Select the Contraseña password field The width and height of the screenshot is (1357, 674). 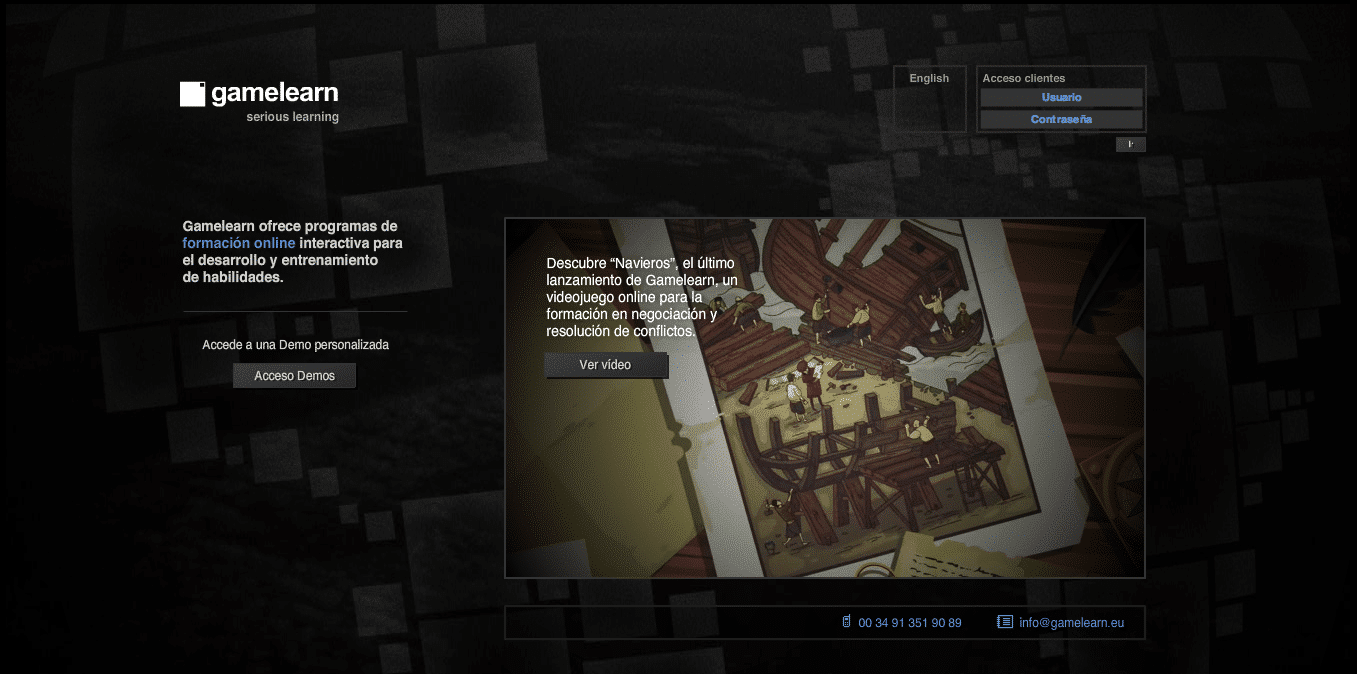pyautogui.click(x=1060, y=119)
